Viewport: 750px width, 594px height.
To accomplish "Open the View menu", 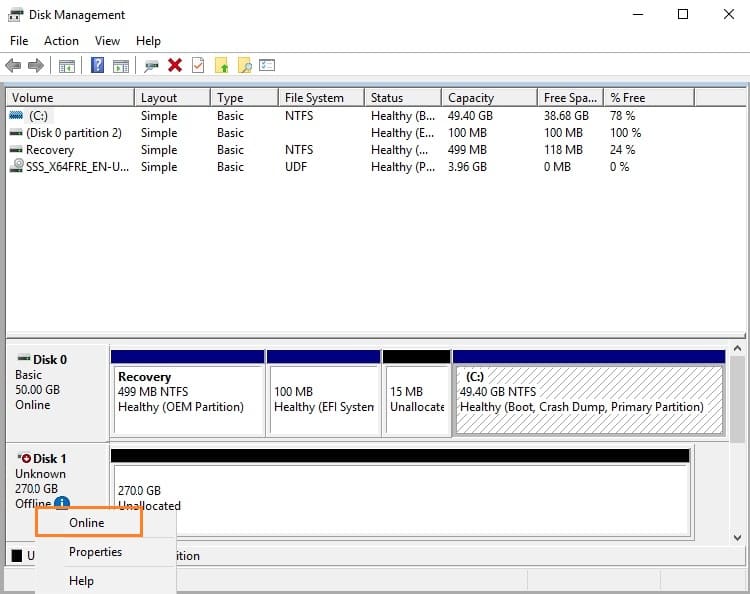I will (107, 41).
